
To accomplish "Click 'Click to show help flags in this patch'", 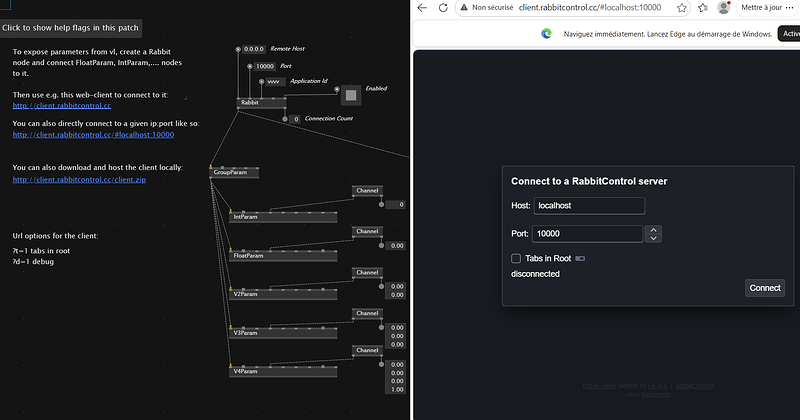I will pos(70,28).
